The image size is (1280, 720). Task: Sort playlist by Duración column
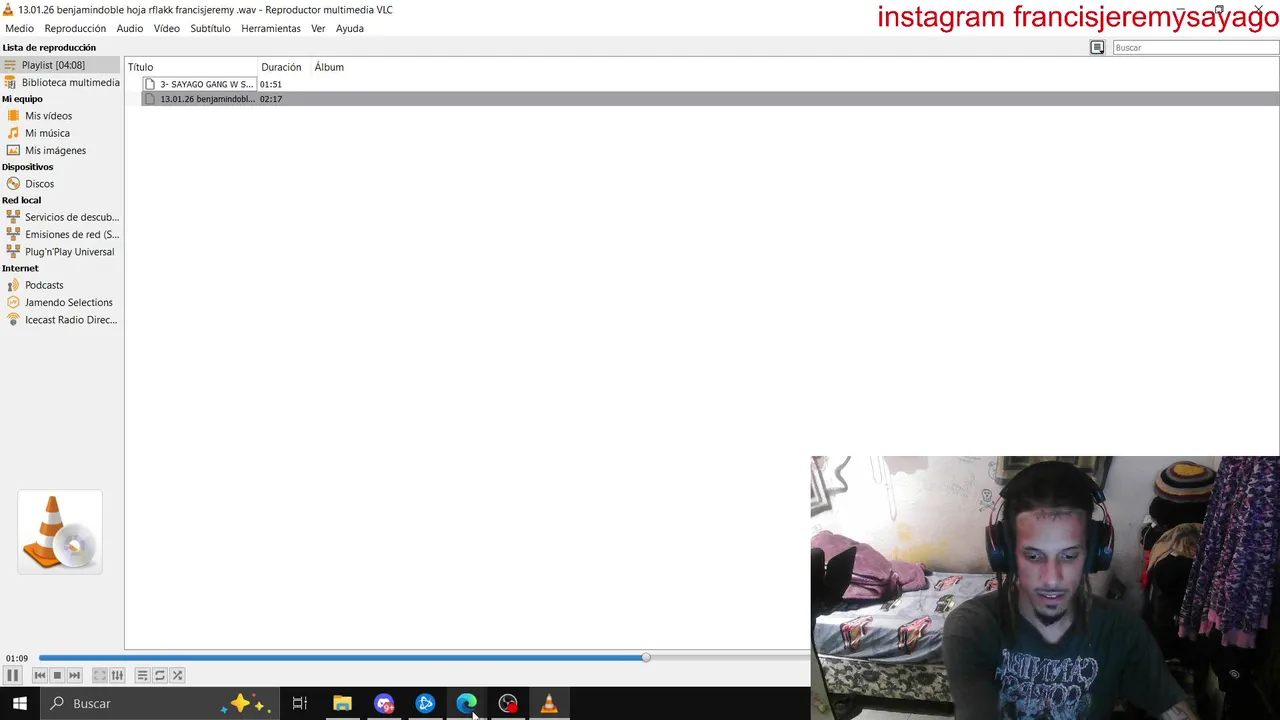click(284, 67)
